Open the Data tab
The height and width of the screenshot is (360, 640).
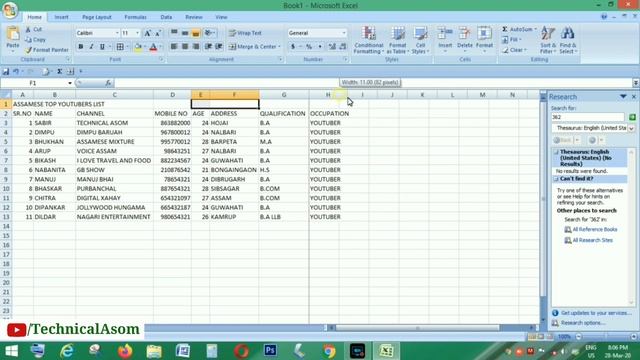point(166,17)
